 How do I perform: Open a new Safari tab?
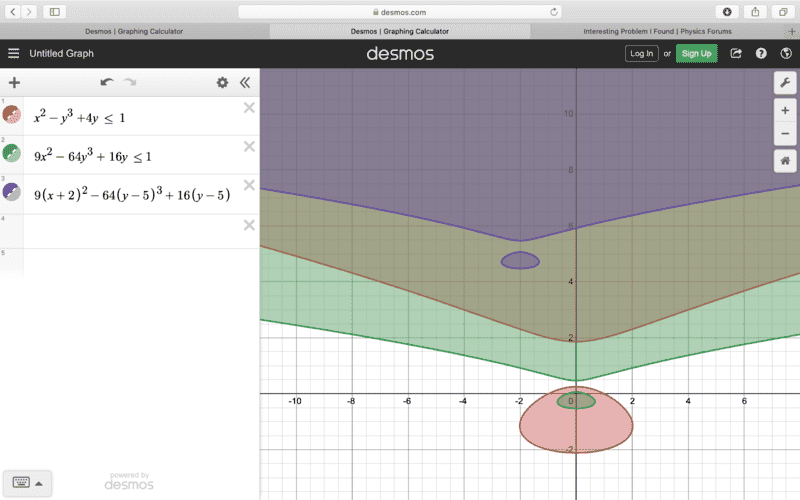point(792,31)
